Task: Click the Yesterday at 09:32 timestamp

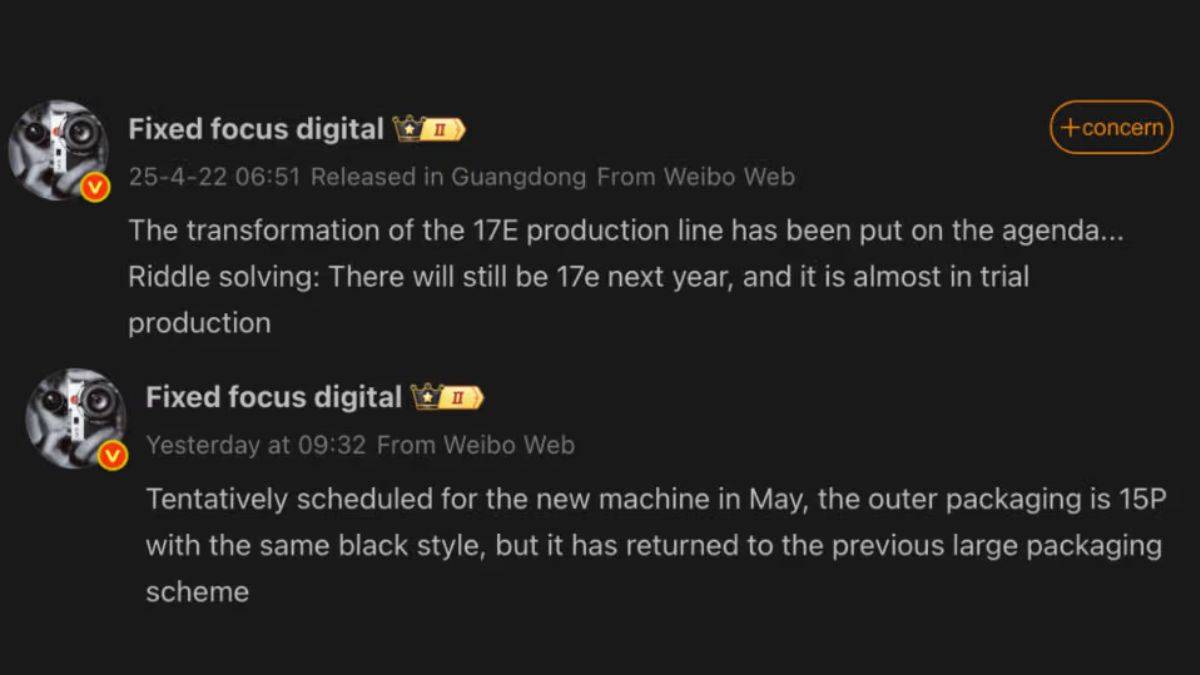Action: coord(256,445)
